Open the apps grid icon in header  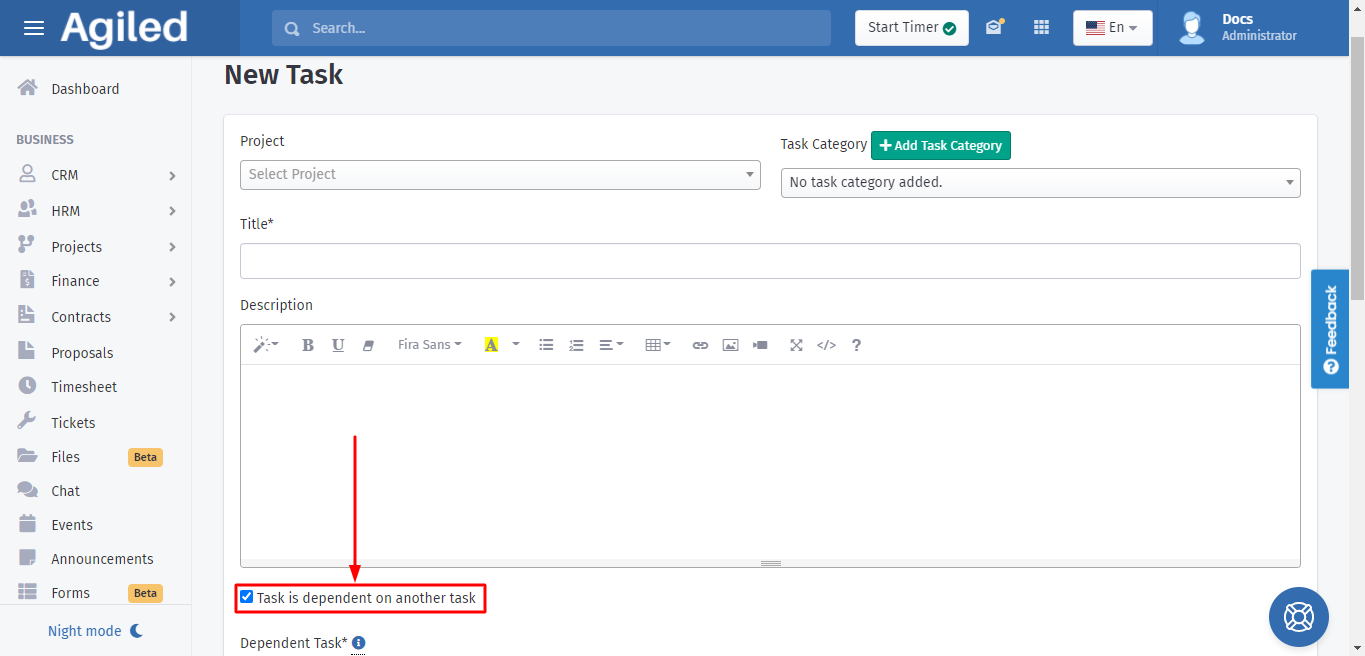pos(1041,28)
